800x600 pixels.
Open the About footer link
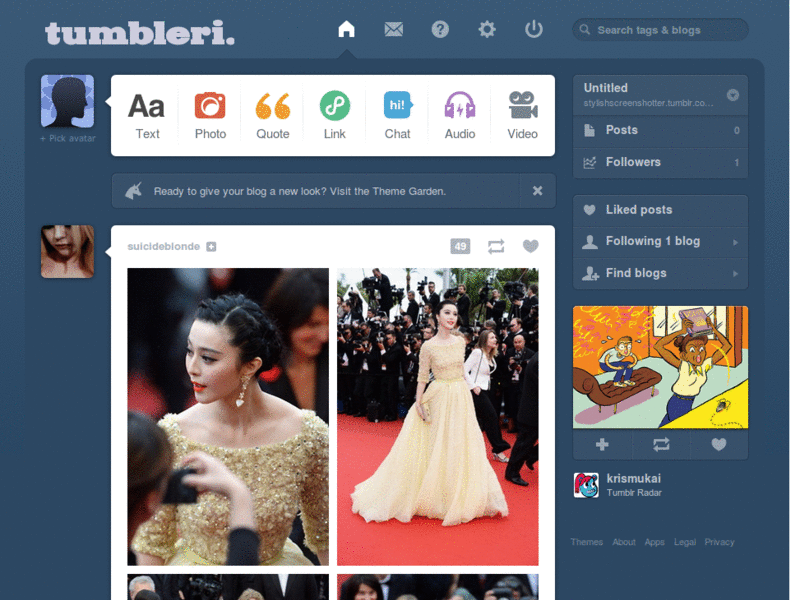coord(623,542)
